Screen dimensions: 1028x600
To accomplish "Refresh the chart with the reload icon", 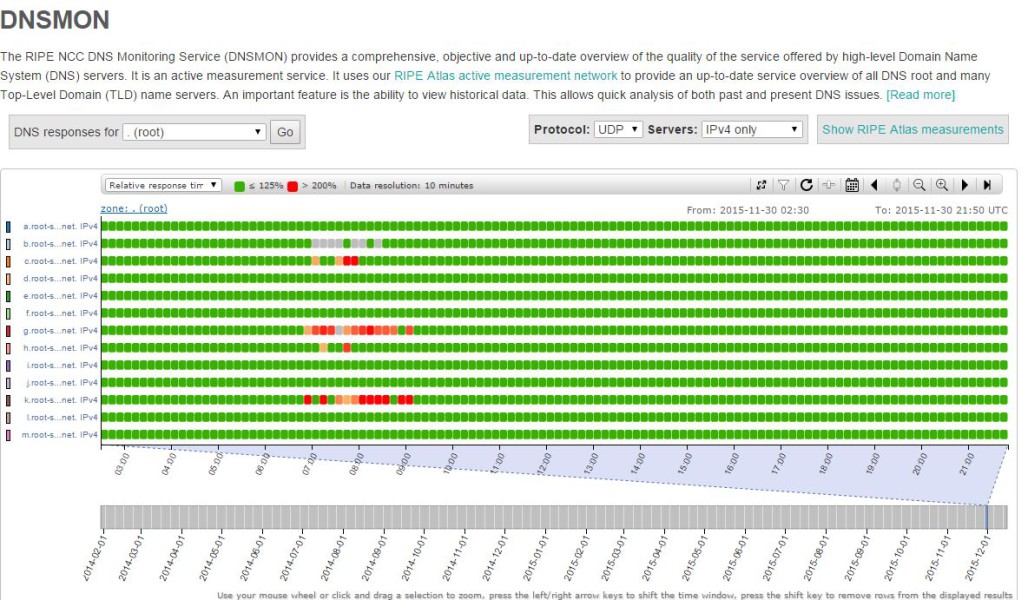I will (x=806, y=185).
